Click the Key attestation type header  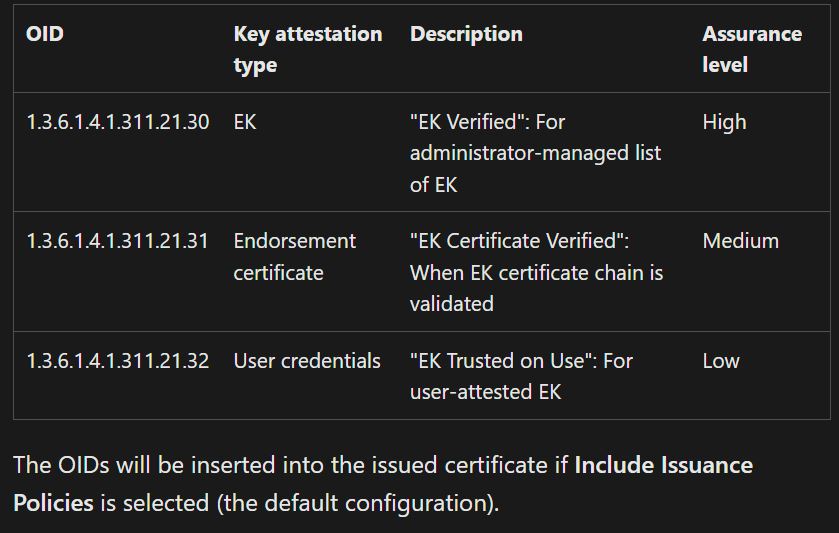pyautogui.click(x=308, y=49)
